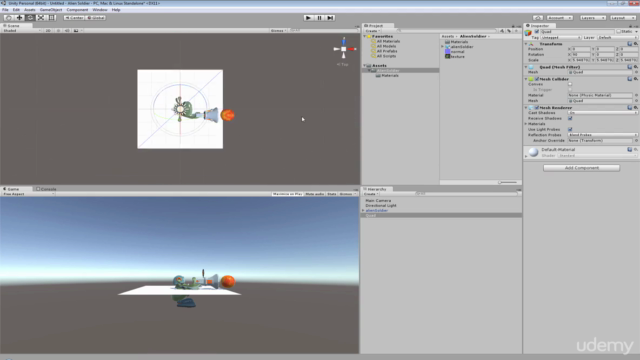Screen dimensions: 640x360
Task: Open the Layer dropdown in Inspector
Action: [617, 38]
